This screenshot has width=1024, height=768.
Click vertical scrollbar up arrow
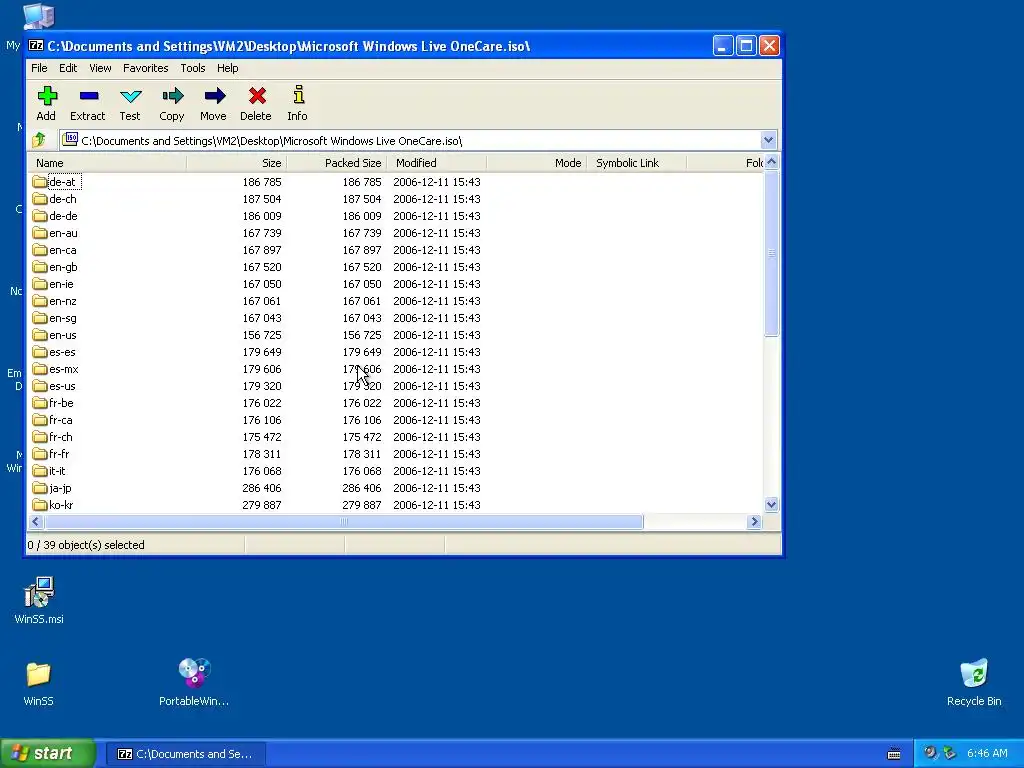(x=771, y=162)
